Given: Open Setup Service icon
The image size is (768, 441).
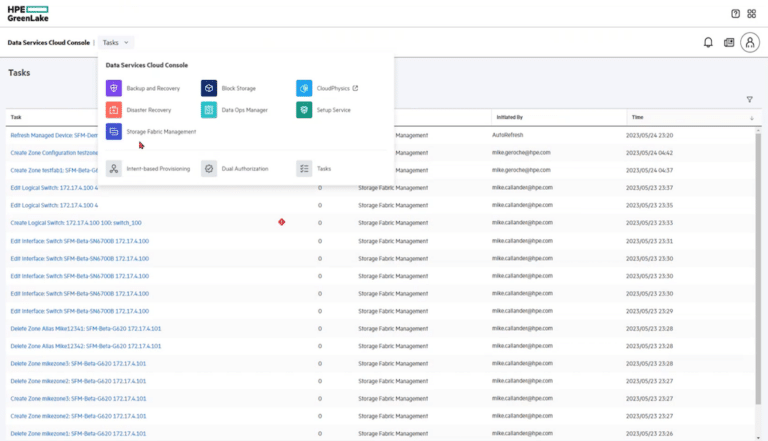Looking at the screenshot, I should pyautogui.click(x=304, y=110).
